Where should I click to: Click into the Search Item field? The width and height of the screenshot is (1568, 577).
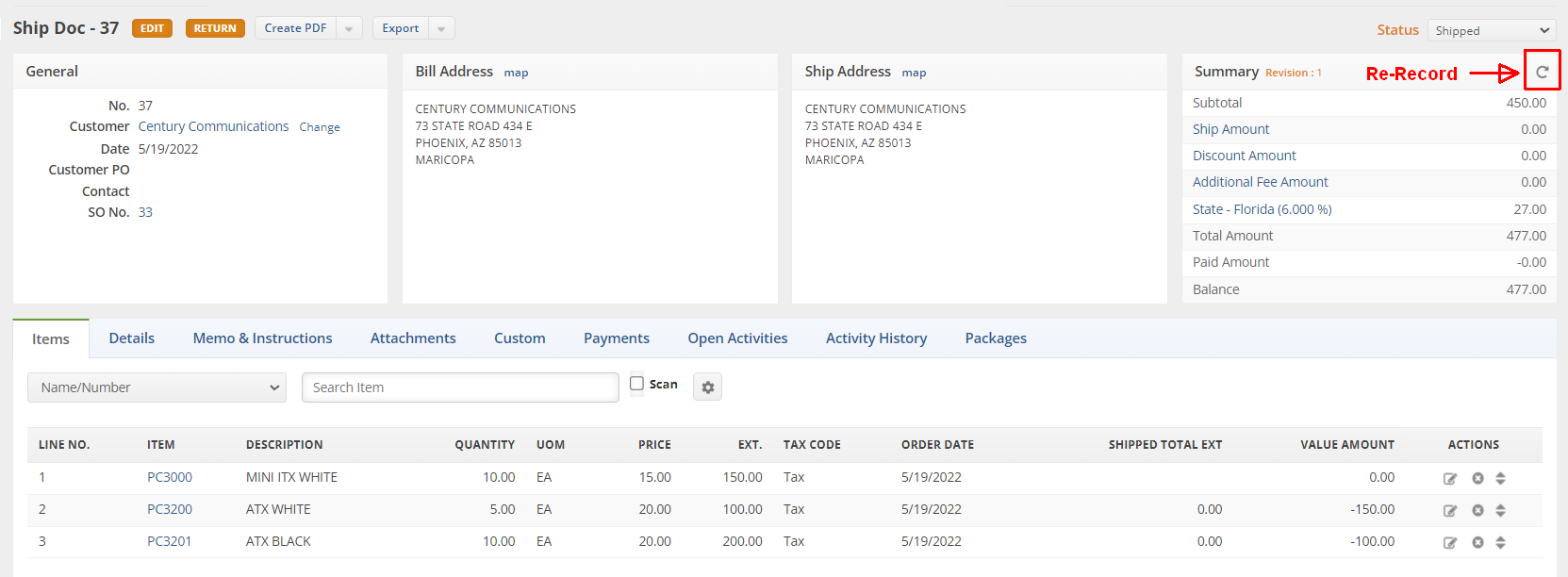coord(460,387)
